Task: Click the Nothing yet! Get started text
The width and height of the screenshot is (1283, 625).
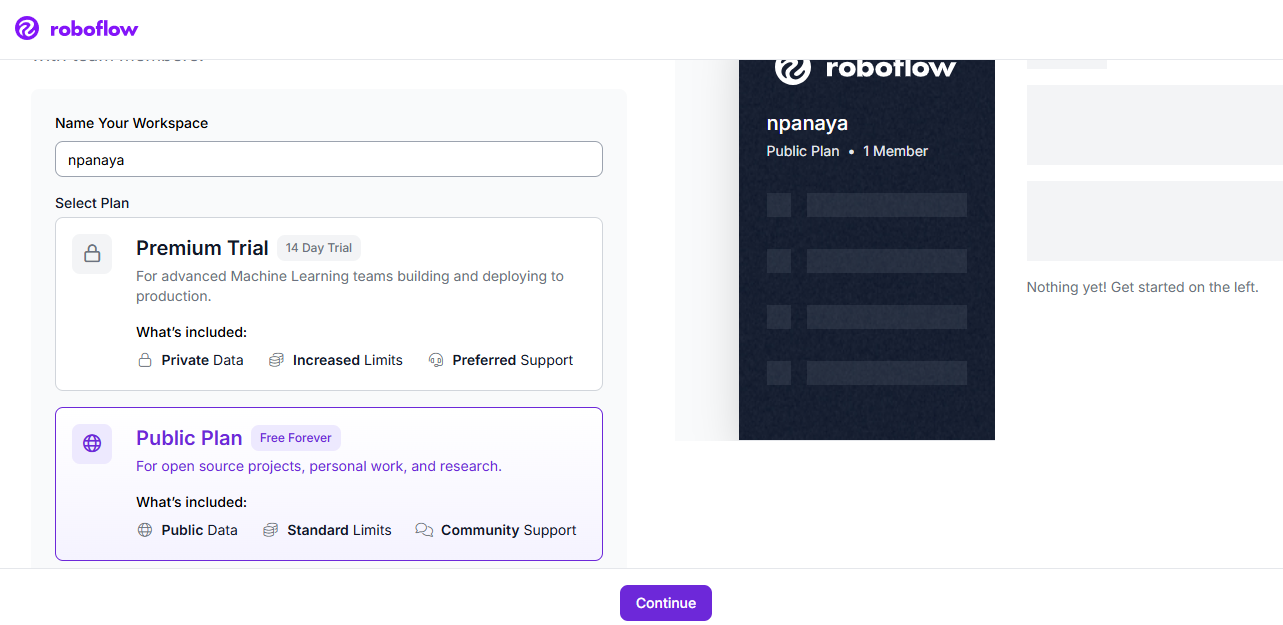Action: point(1142,287)
